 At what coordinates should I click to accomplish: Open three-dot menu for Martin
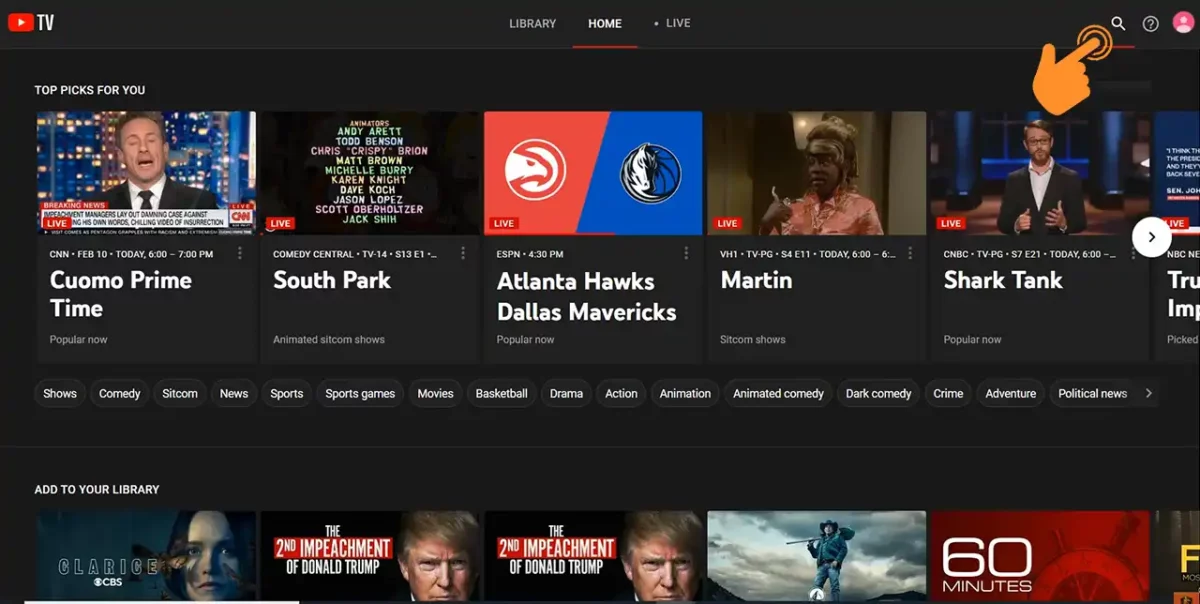click(910, 254)
